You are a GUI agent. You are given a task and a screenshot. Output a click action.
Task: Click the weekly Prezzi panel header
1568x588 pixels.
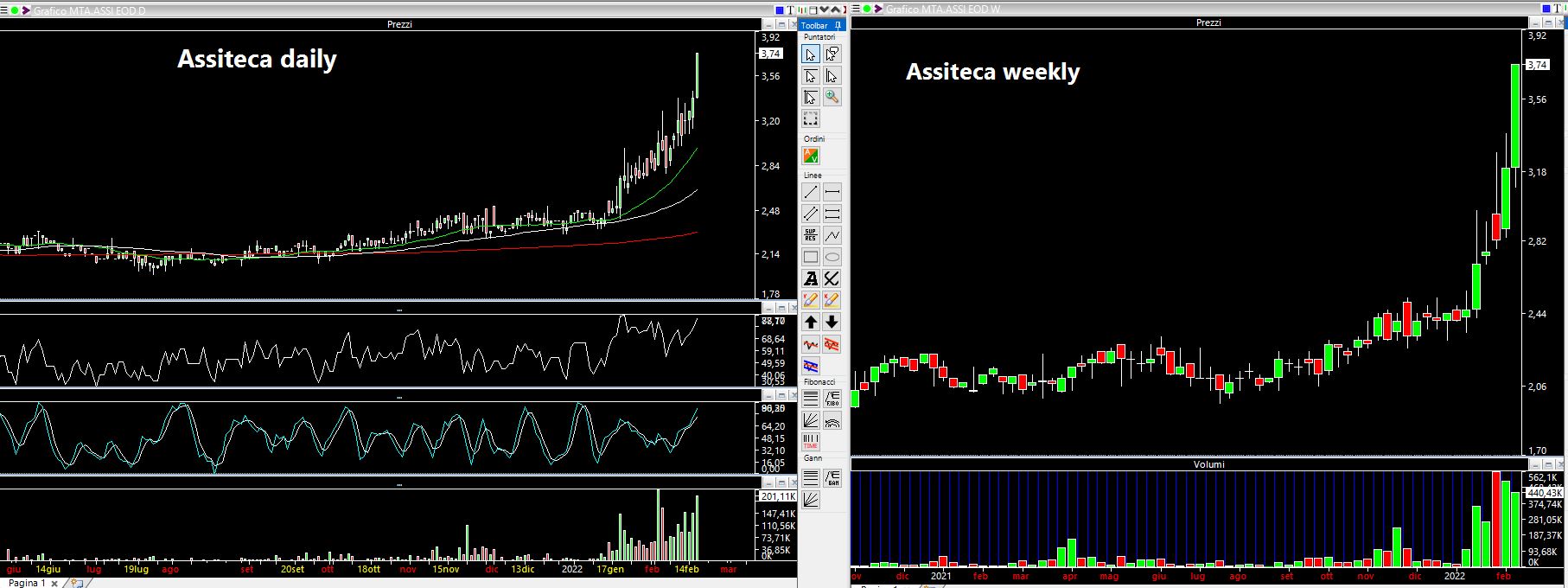(x=1208, y=22)
